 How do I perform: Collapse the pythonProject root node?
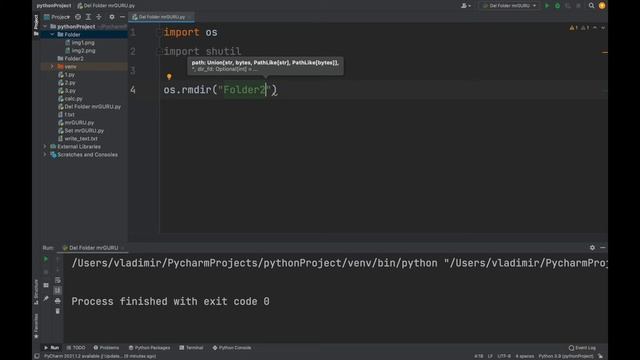coord(45,27)
